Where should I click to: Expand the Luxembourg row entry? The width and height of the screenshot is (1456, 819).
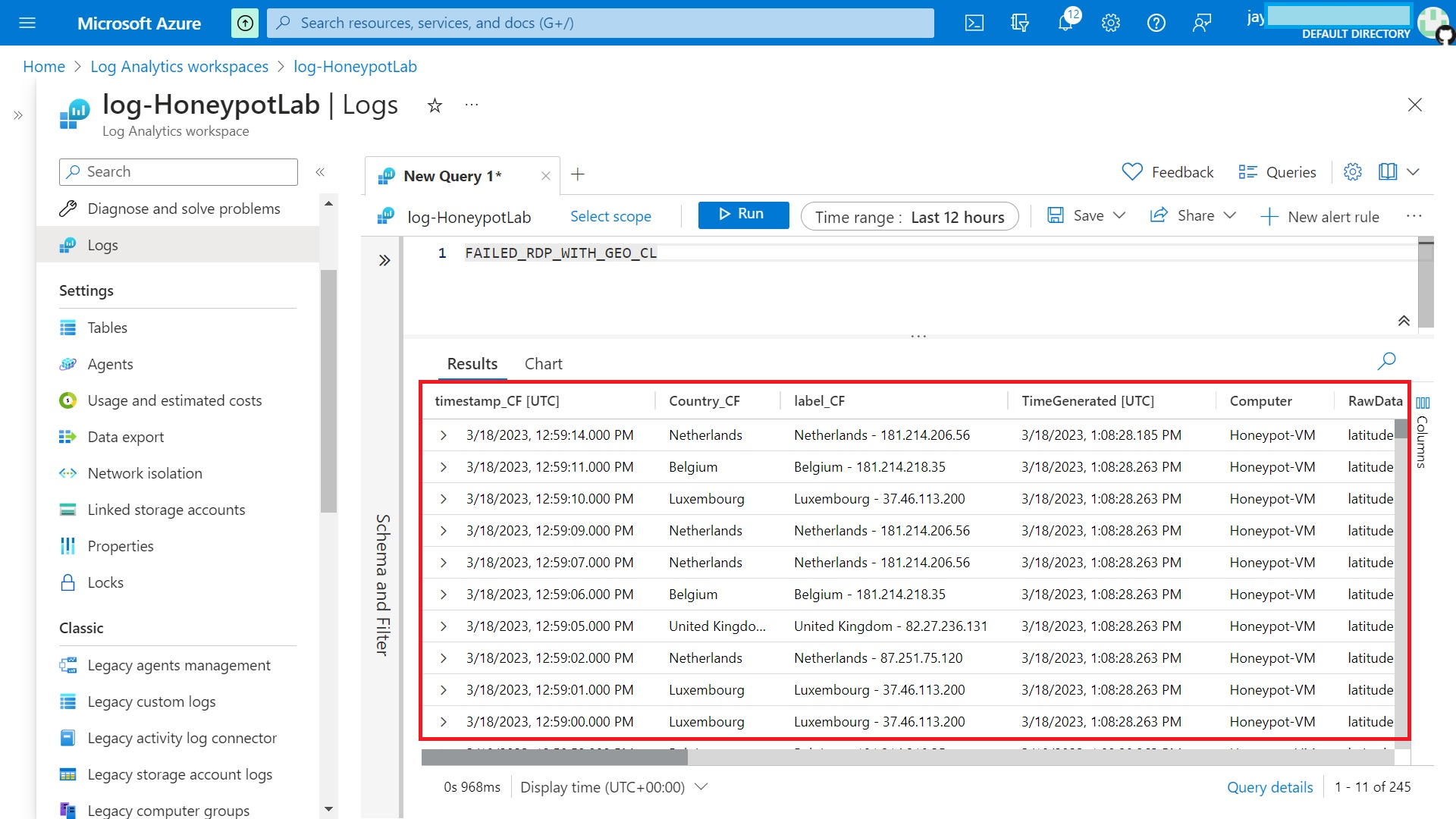(444, 498)
